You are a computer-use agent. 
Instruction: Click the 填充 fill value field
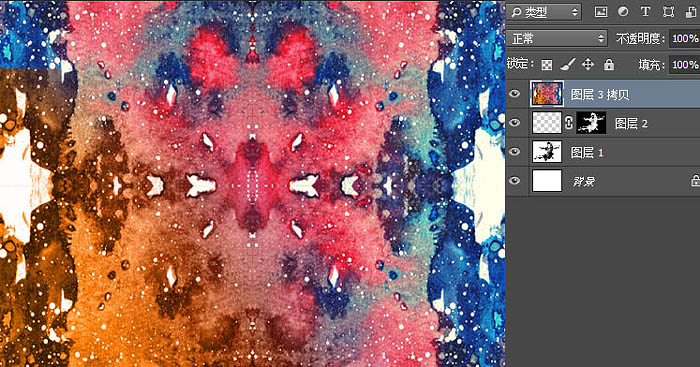[684, 65]
